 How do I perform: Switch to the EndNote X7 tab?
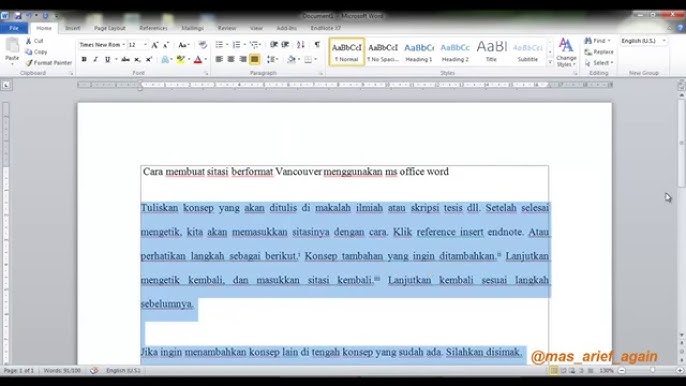326,28
